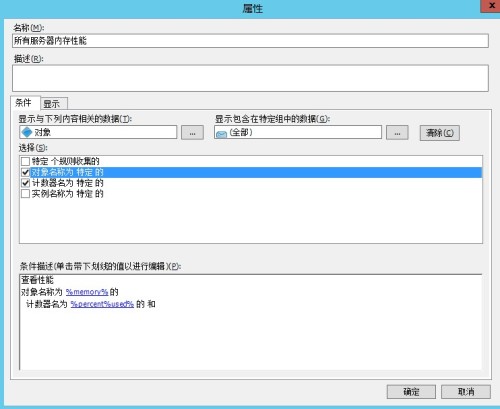This screenshot has width=500, height=409.
Task: Select the 实例名称为 特定 的 row text
Action: tap(68, 194)
